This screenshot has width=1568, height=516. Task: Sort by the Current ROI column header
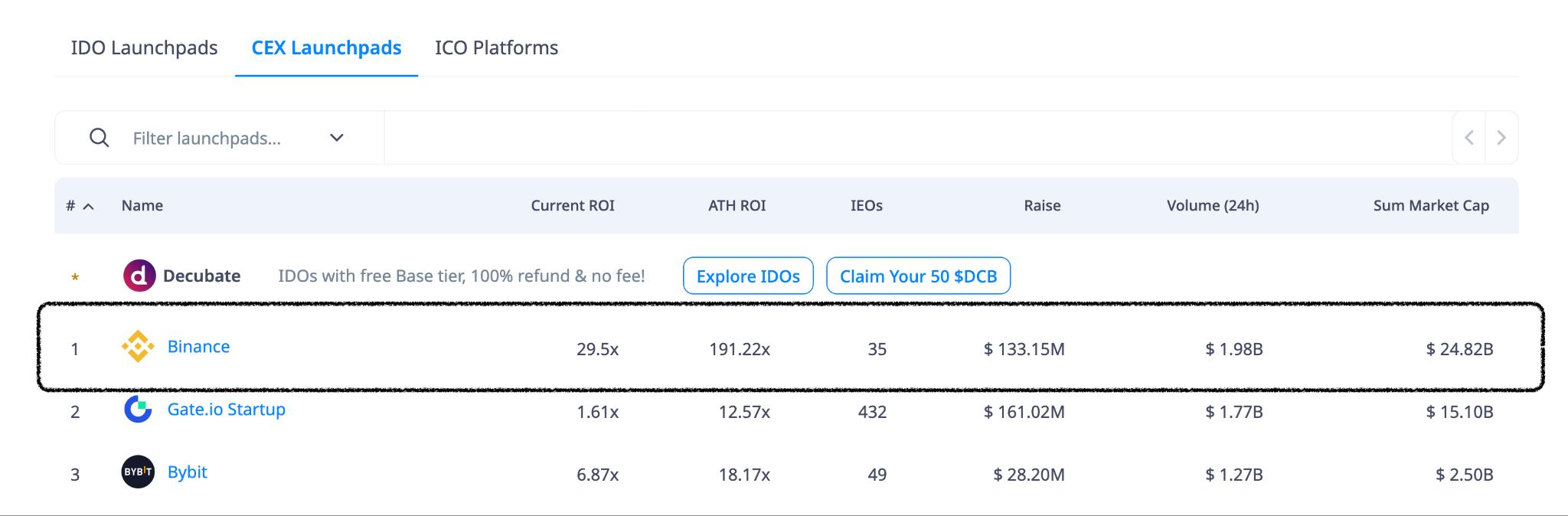pyautogui.click(x=572, y=206)
